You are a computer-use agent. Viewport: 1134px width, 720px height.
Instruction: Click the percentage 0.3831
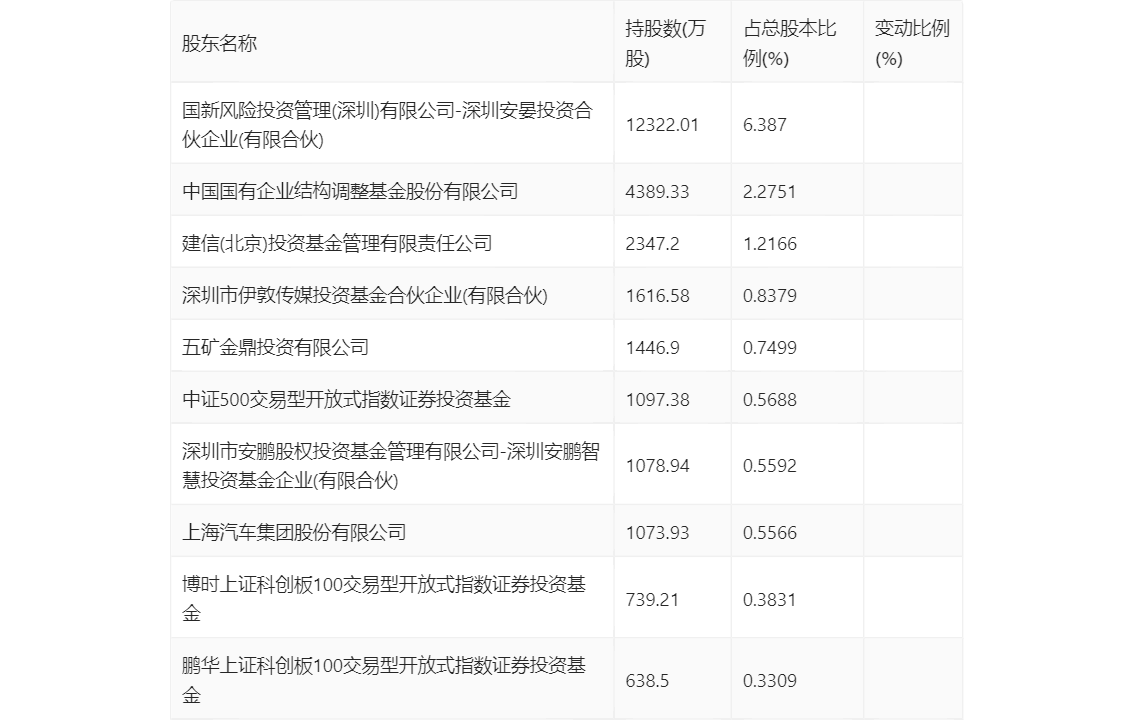point(770,599)
